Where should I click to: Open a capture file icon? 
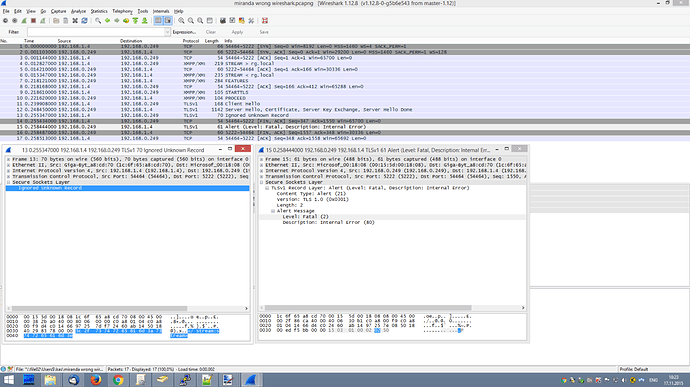[x=56, y=21]
